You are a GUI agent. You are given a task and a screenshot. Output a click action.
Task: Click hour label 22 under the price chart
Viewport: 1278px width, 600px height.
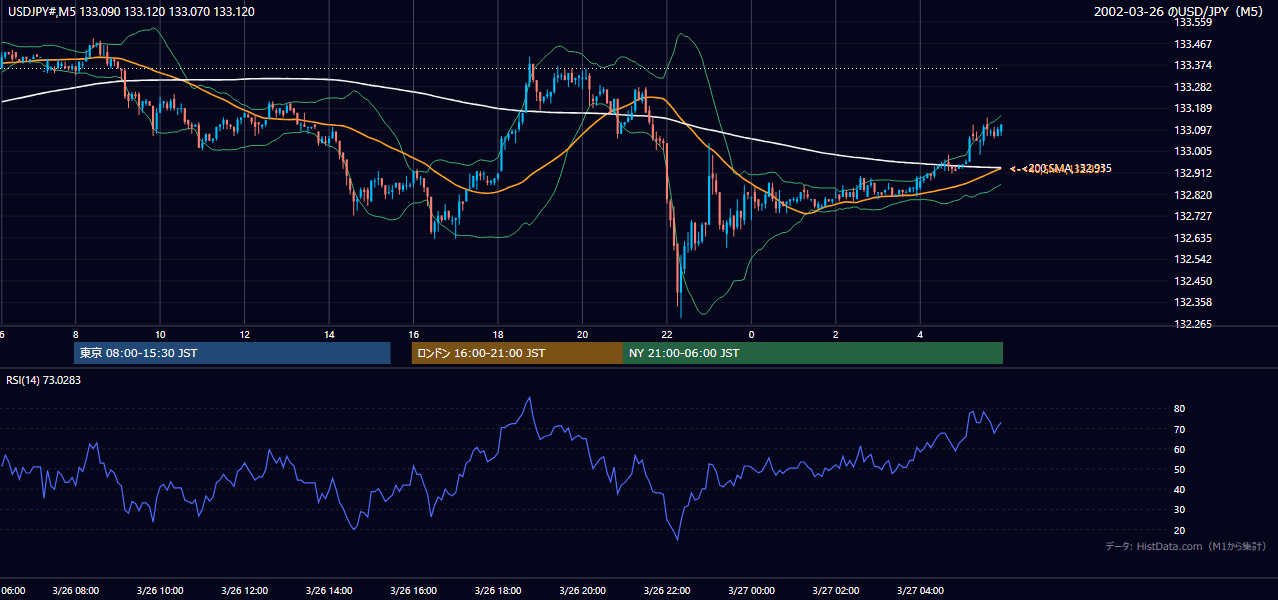click(x=666, y=334)
